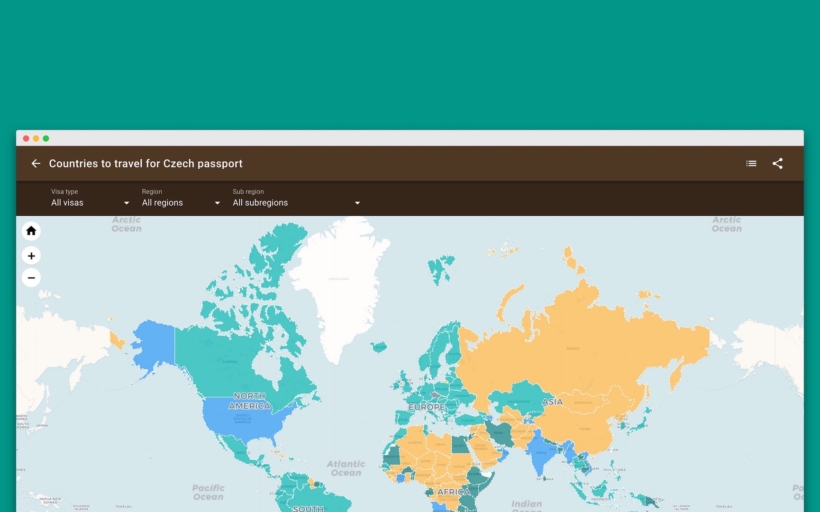The height and width of the screenshot is (512, 820).
Task: Click the back arrow in header
Action: (x=36, y=164)
